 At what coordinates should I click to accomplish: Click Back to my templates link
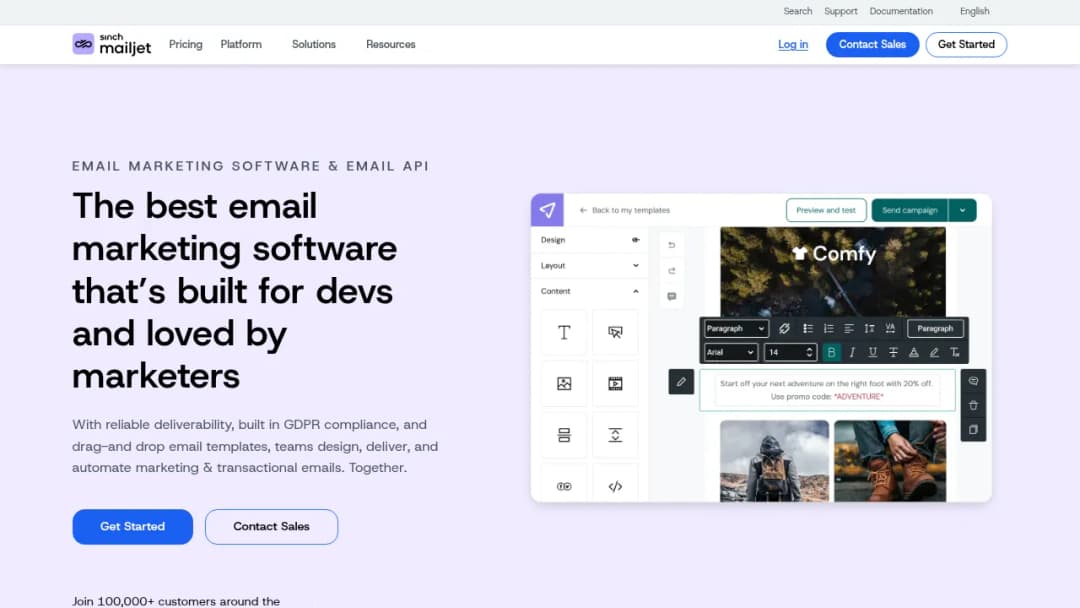[x=625, y=210]
